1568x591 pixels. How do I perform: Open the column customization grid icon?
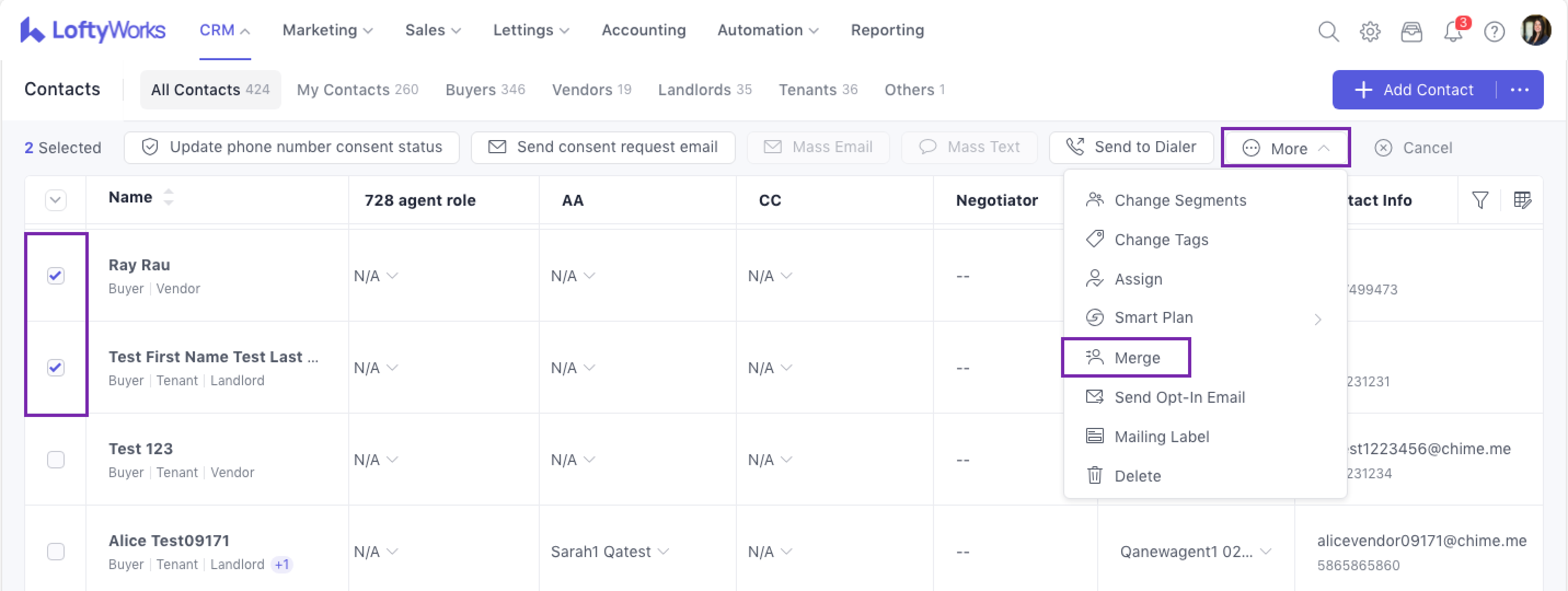(x=1522, y=200)
